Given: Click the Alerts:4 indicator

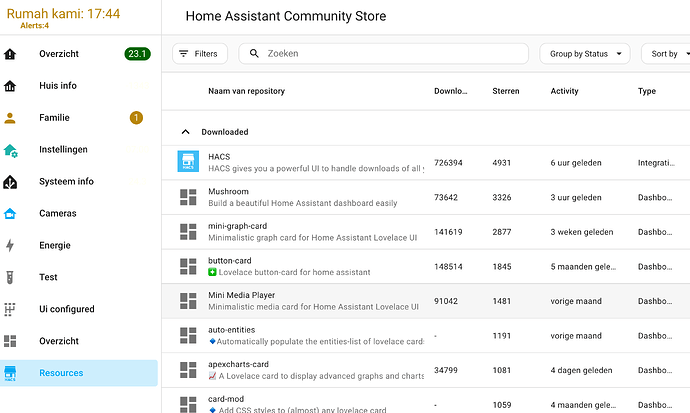Looking at the screenshot, I should 34,26.
